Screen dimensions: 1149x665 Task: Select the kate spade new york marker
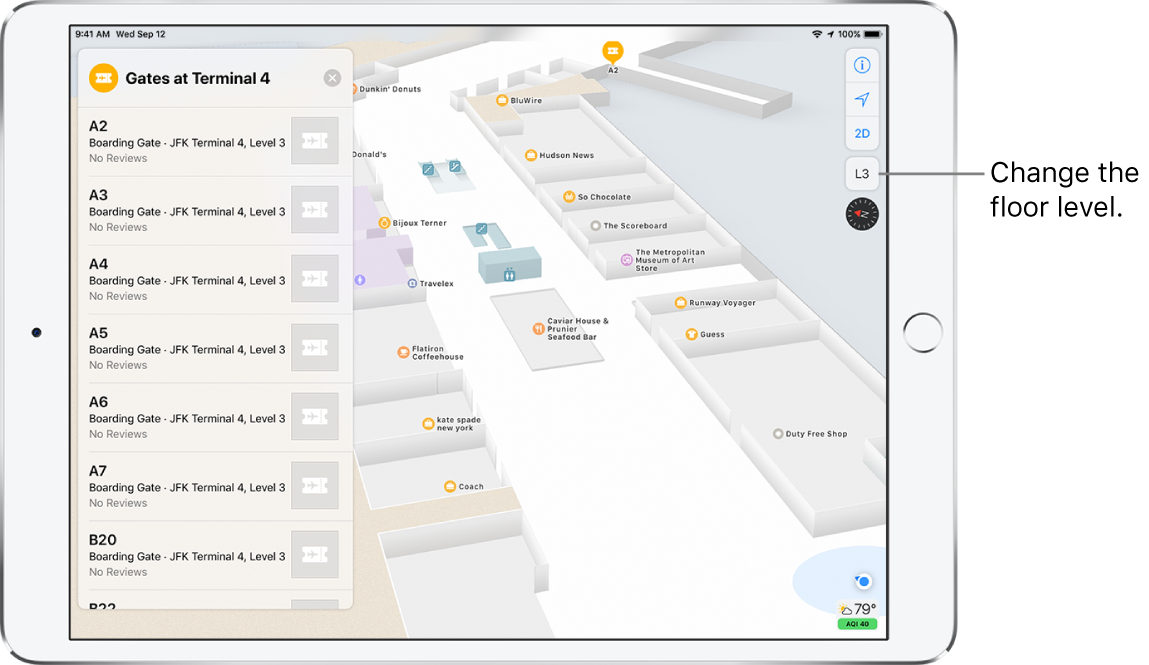(429, 423)
